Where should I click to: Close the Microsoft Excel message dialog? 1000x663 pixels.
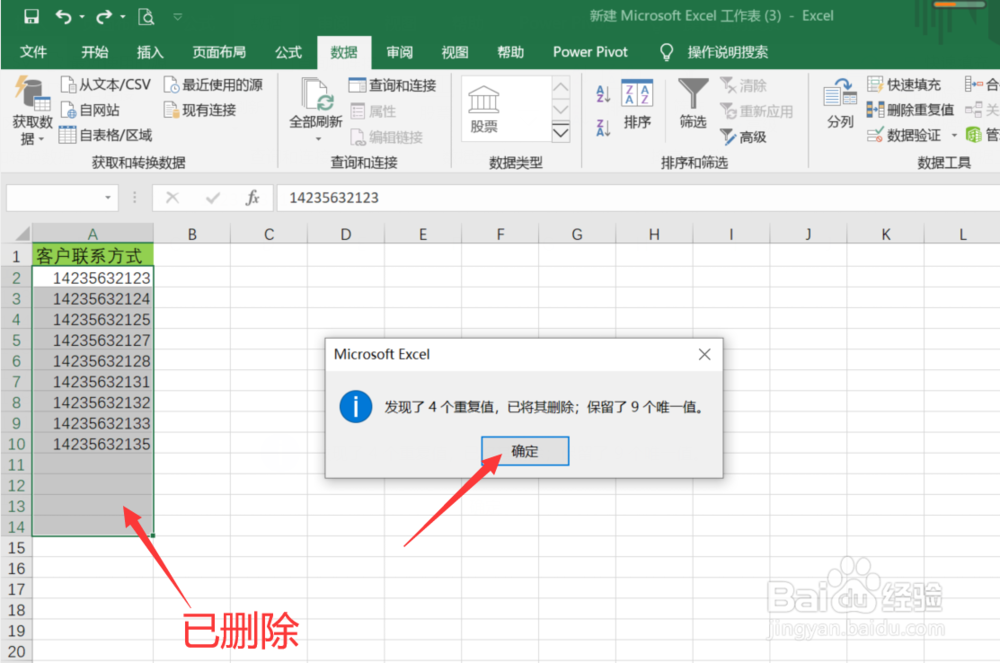(704, 354)
